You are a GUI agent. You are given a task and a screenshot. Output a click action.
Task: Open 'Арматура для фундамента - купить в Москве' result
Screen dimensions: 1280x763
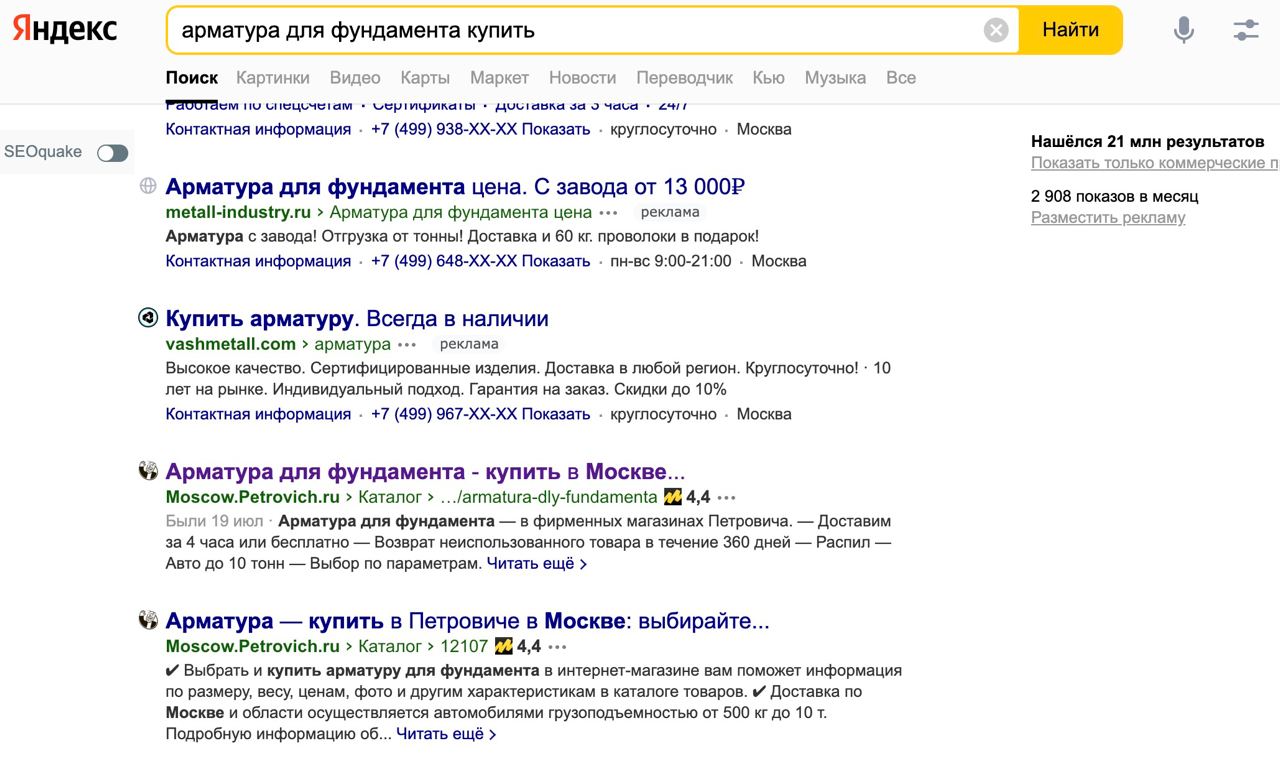pyautogui.click(x=425, y=472)
